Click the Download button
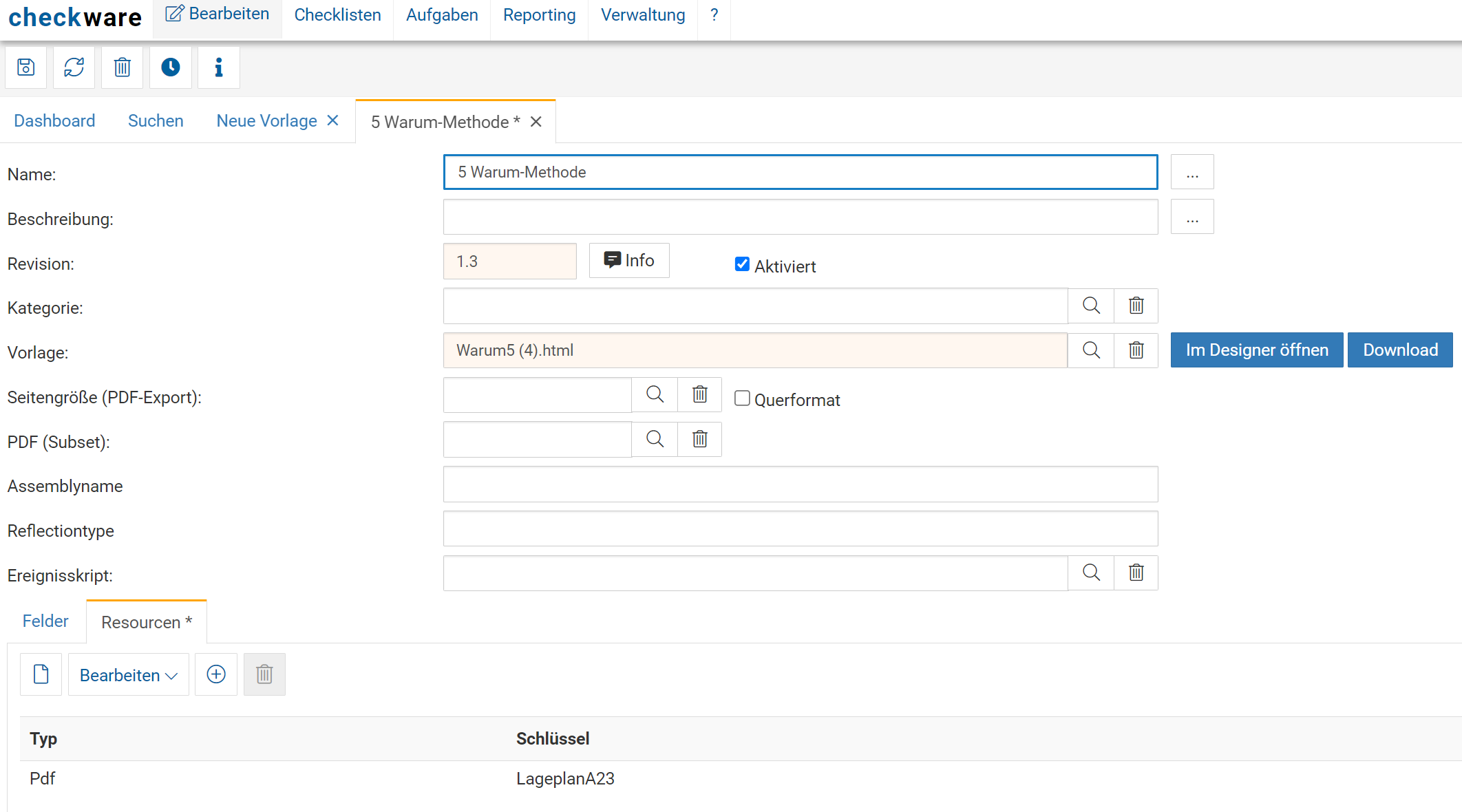Screen dimensions: 1462x812 pos(1400,350)
